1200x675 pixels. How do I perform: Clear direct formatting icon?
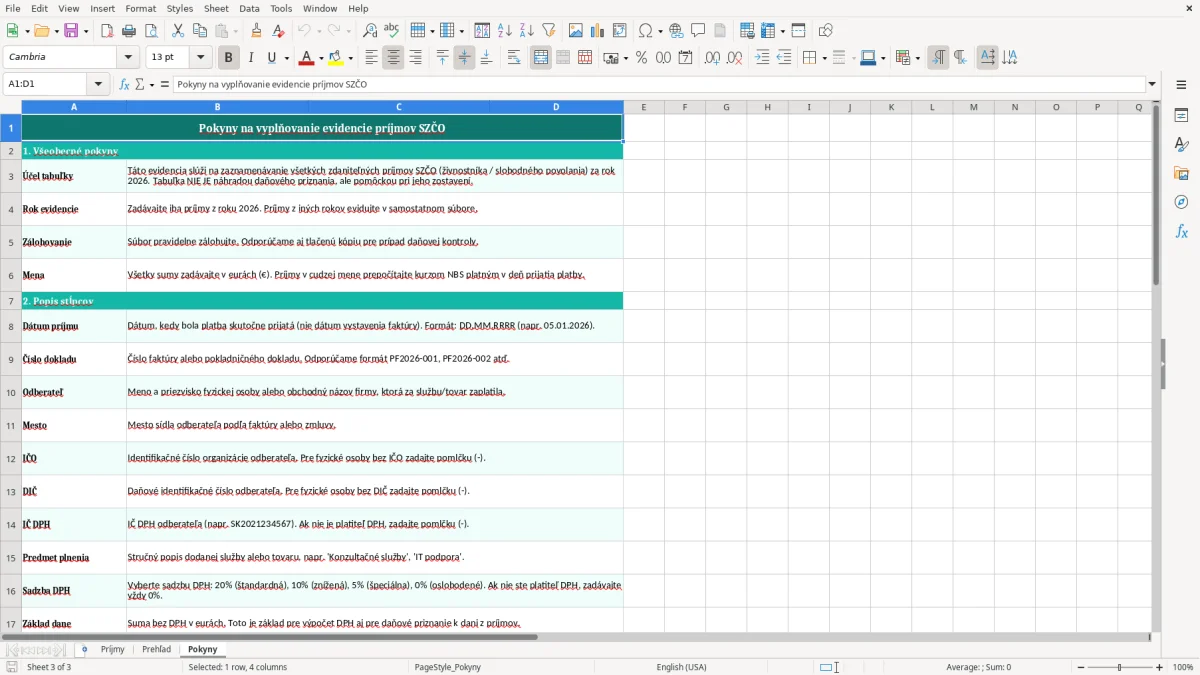coord(279,31)
